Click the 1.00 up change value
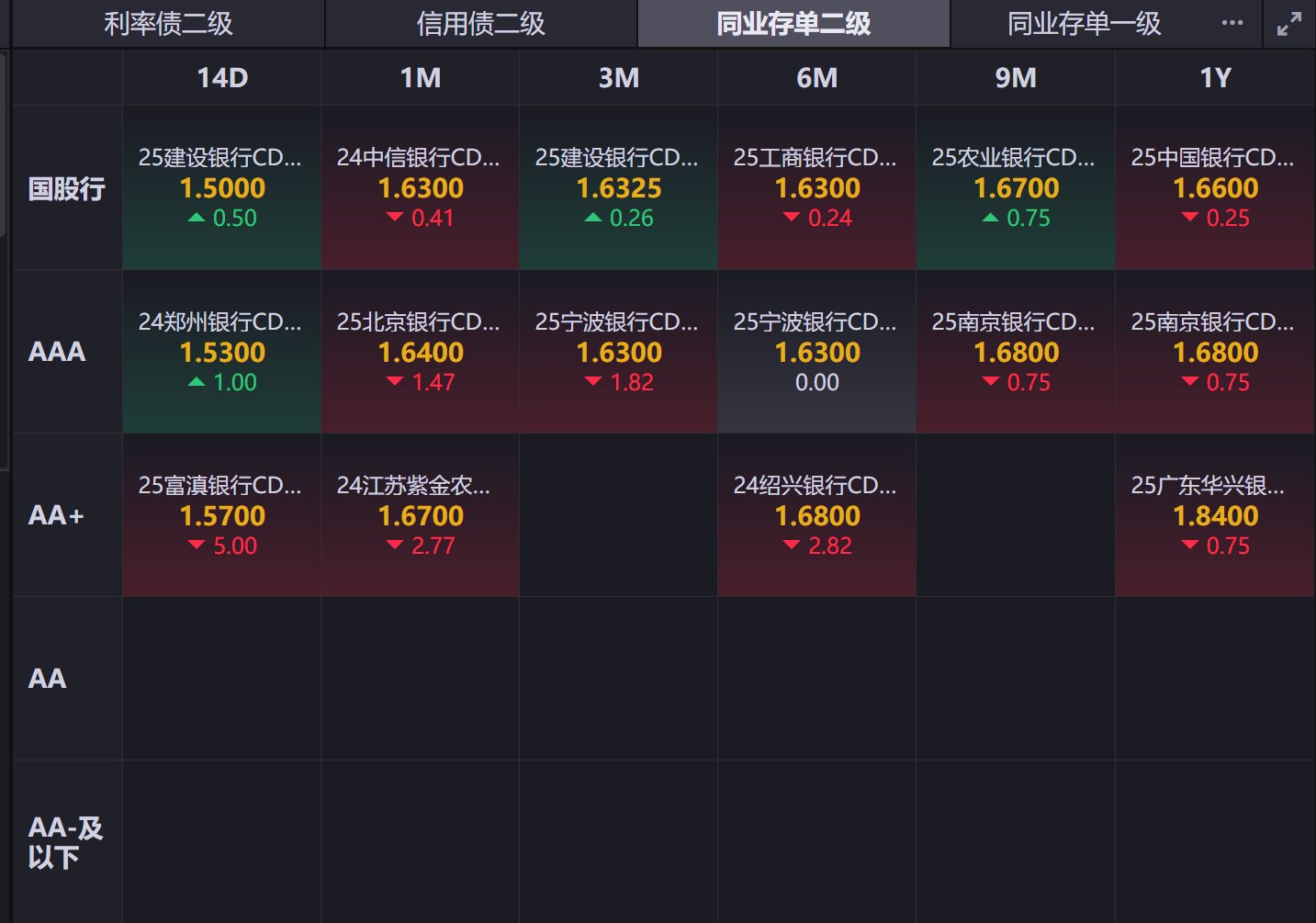The height and width of the screenshot is (923, 1316). 235,382
